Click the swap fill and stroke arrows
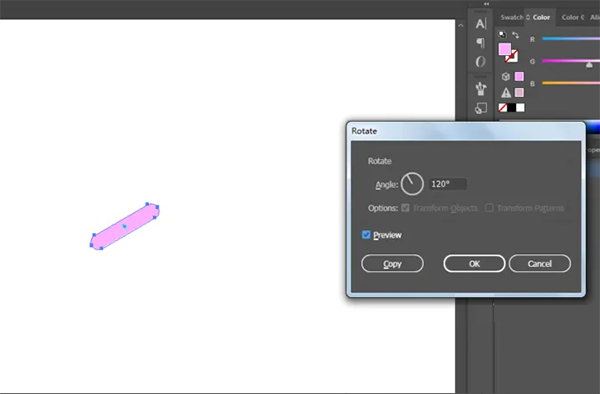The image size is (600, 394). click(515, 35)
